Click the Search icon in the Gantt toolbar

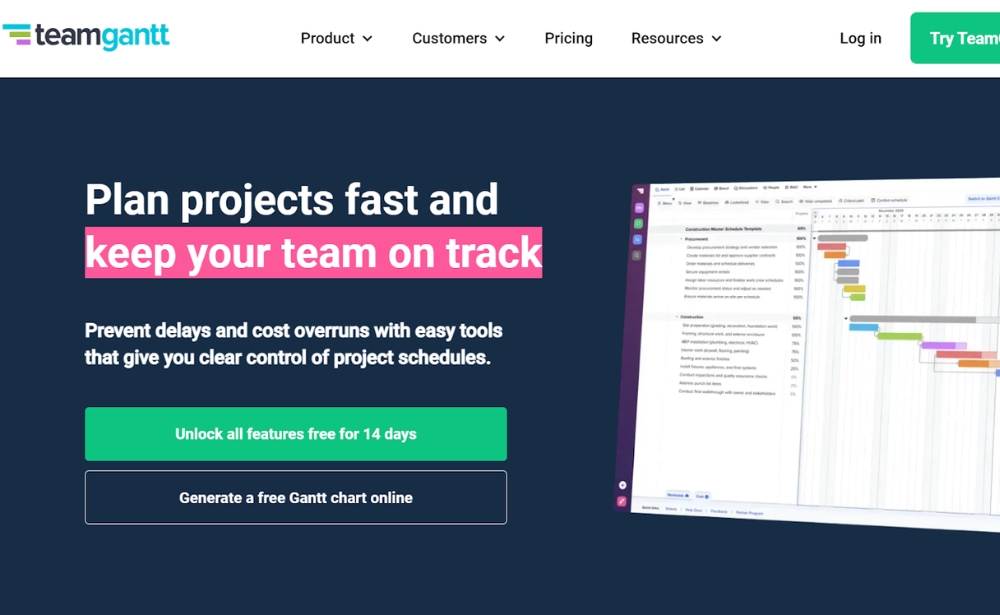[783, 200]
